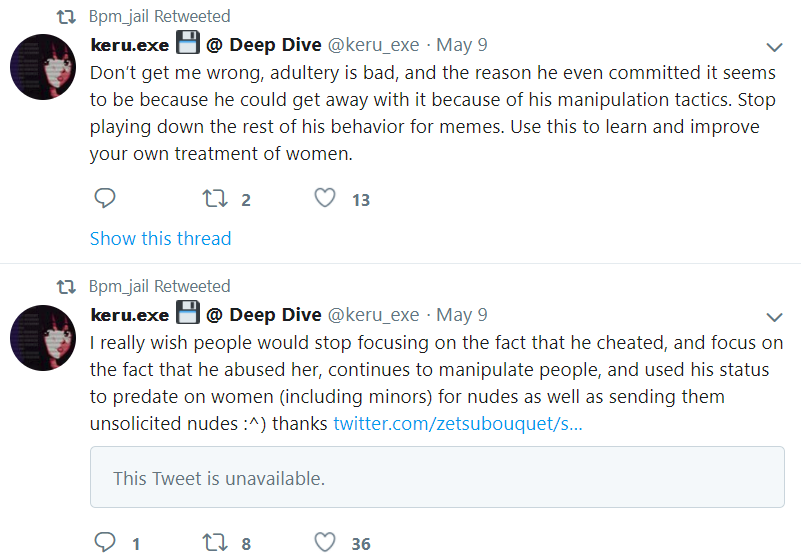This screenshot has height=559, width=801.
Task: Open first tweet's chevron options menu
Action: pyautogui.click(x=774, y=48)
